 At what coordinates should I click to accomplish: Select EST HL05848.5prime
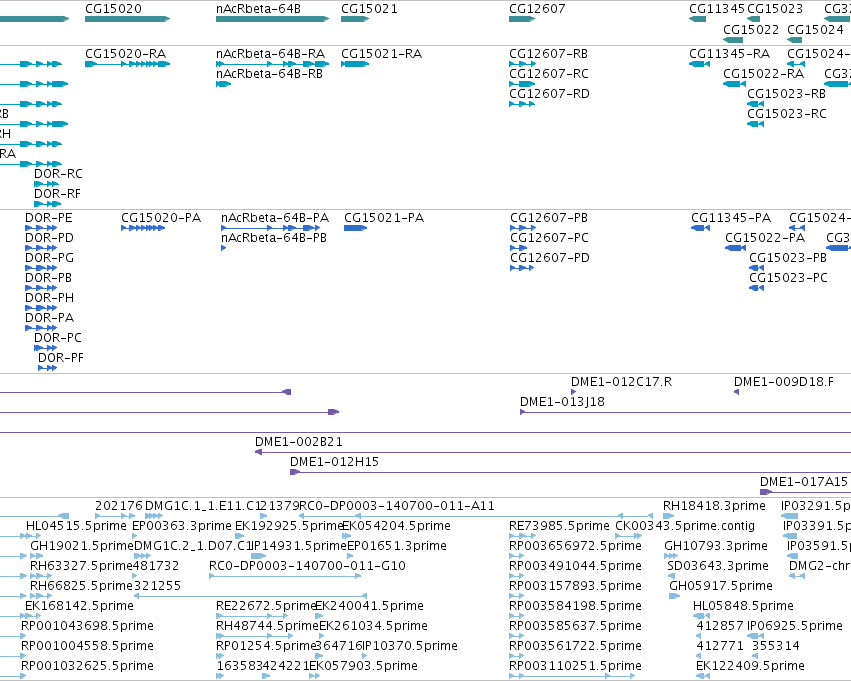click(x=743, y=606)
